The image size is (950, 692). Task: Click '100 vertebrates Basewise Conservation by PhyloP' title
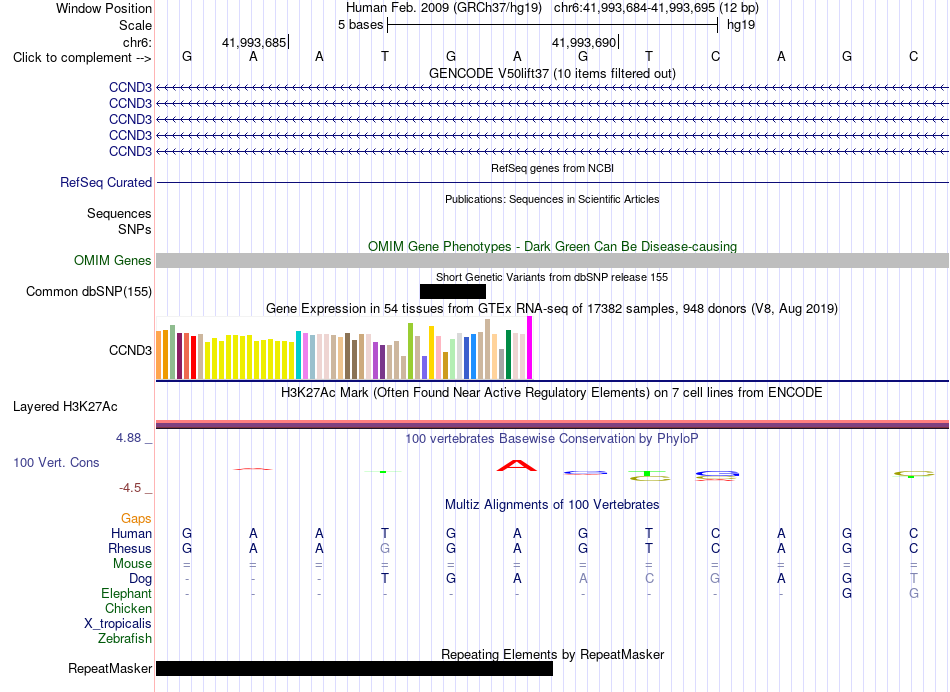tap(552, 438)
